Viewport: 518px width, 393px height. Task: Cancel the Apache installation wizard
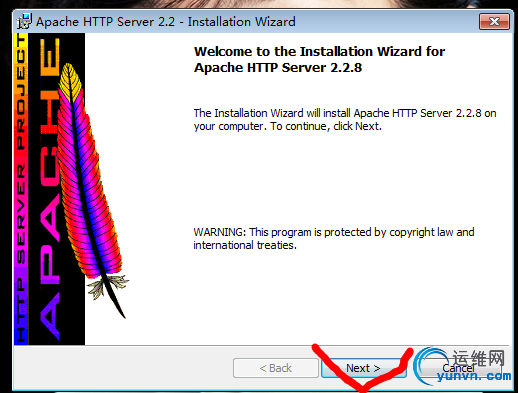pyautogui.click(x=459, y=368)
